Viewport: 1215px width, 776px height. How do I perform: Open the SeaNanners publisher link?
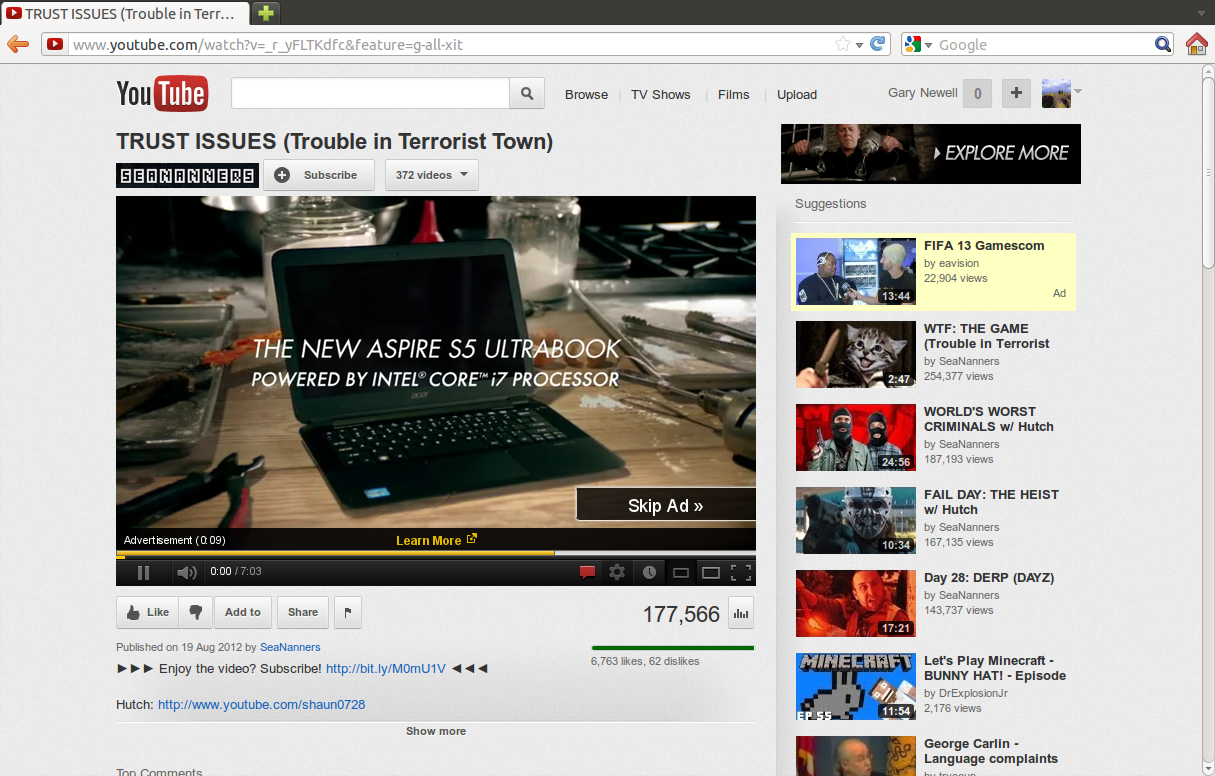pos(288,647)
